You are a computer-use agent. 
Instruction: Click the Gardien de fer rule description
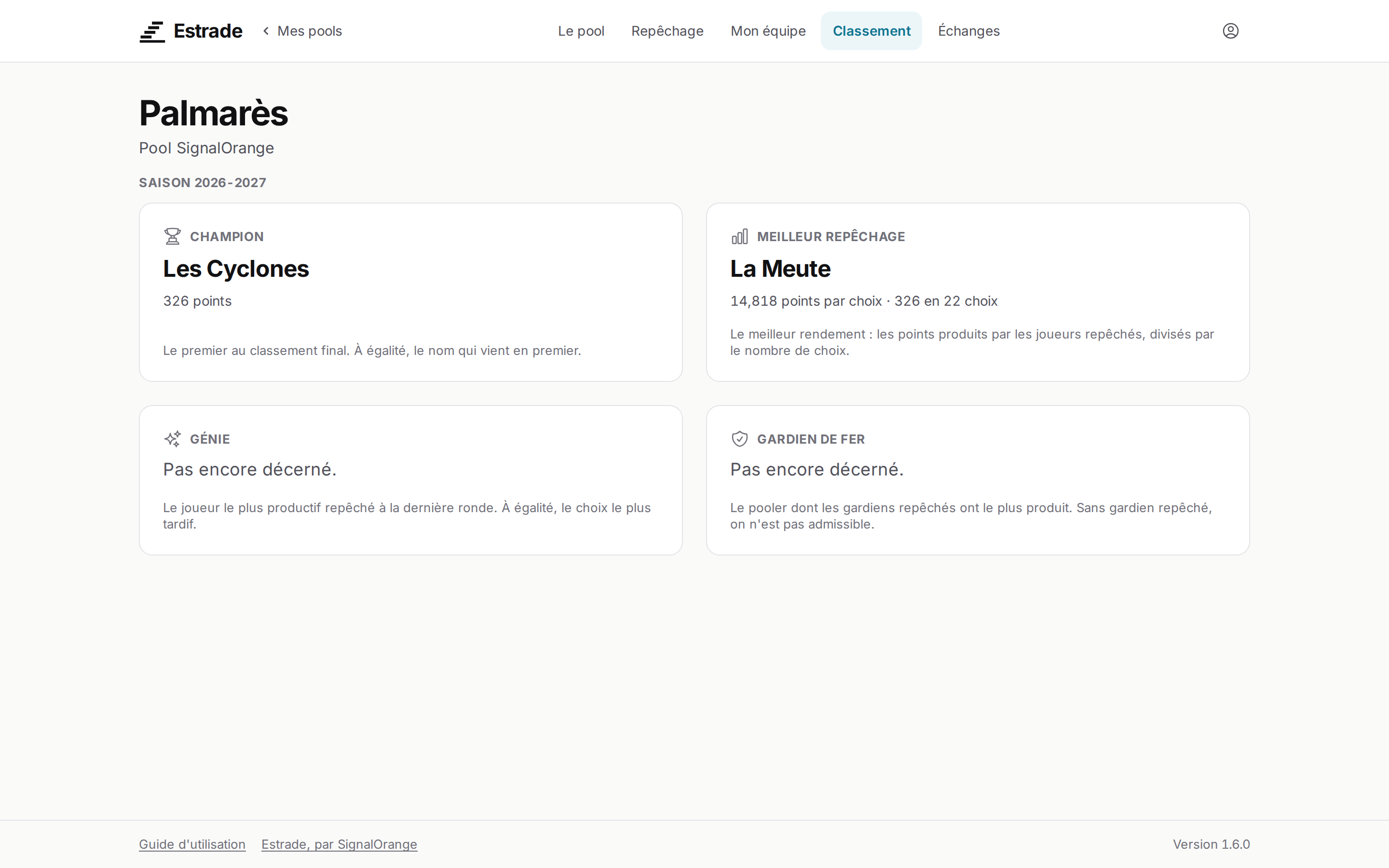pos(970,516)
